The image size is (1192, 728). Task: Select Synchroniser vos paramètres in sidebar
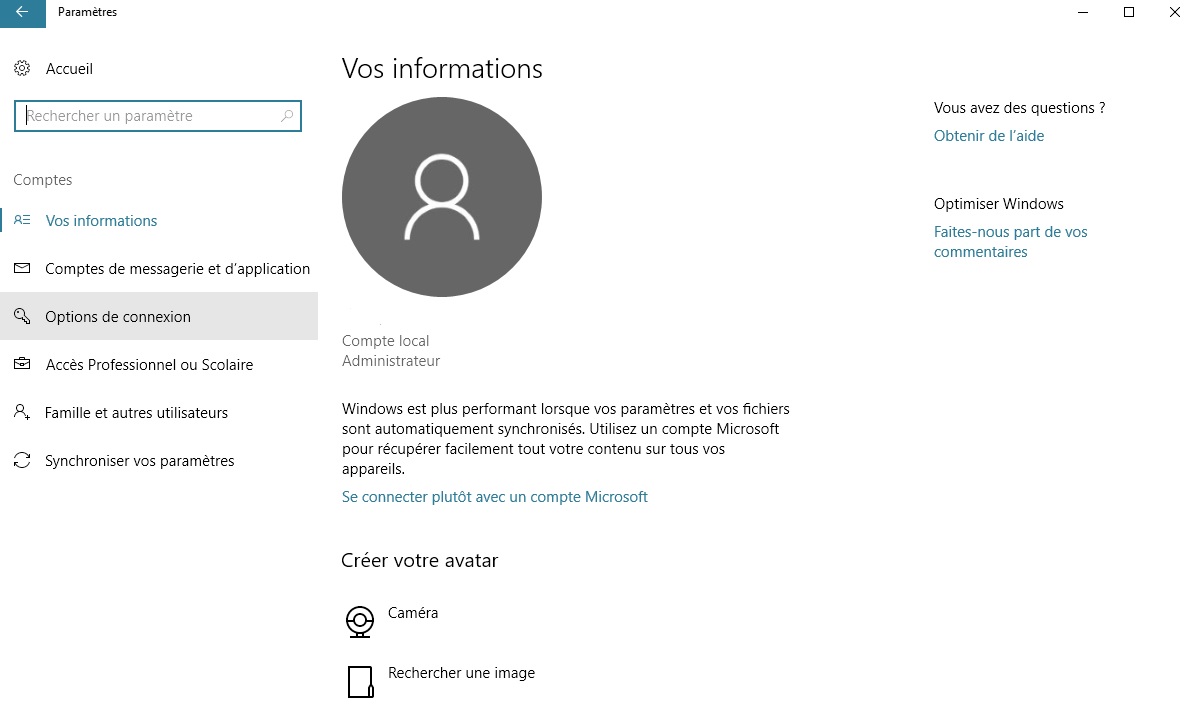pyautogui.click(x=139, y=461)
